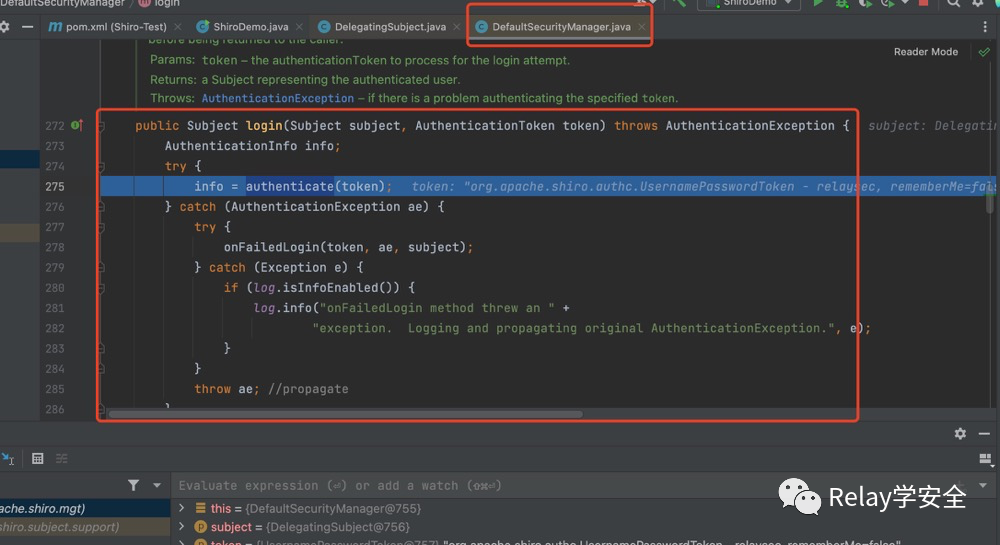Image resolution: width=1000 pixels, height=545 pixels.
Task: Close the DefaultSecurityManager.java tab
Action: [642, 27]
